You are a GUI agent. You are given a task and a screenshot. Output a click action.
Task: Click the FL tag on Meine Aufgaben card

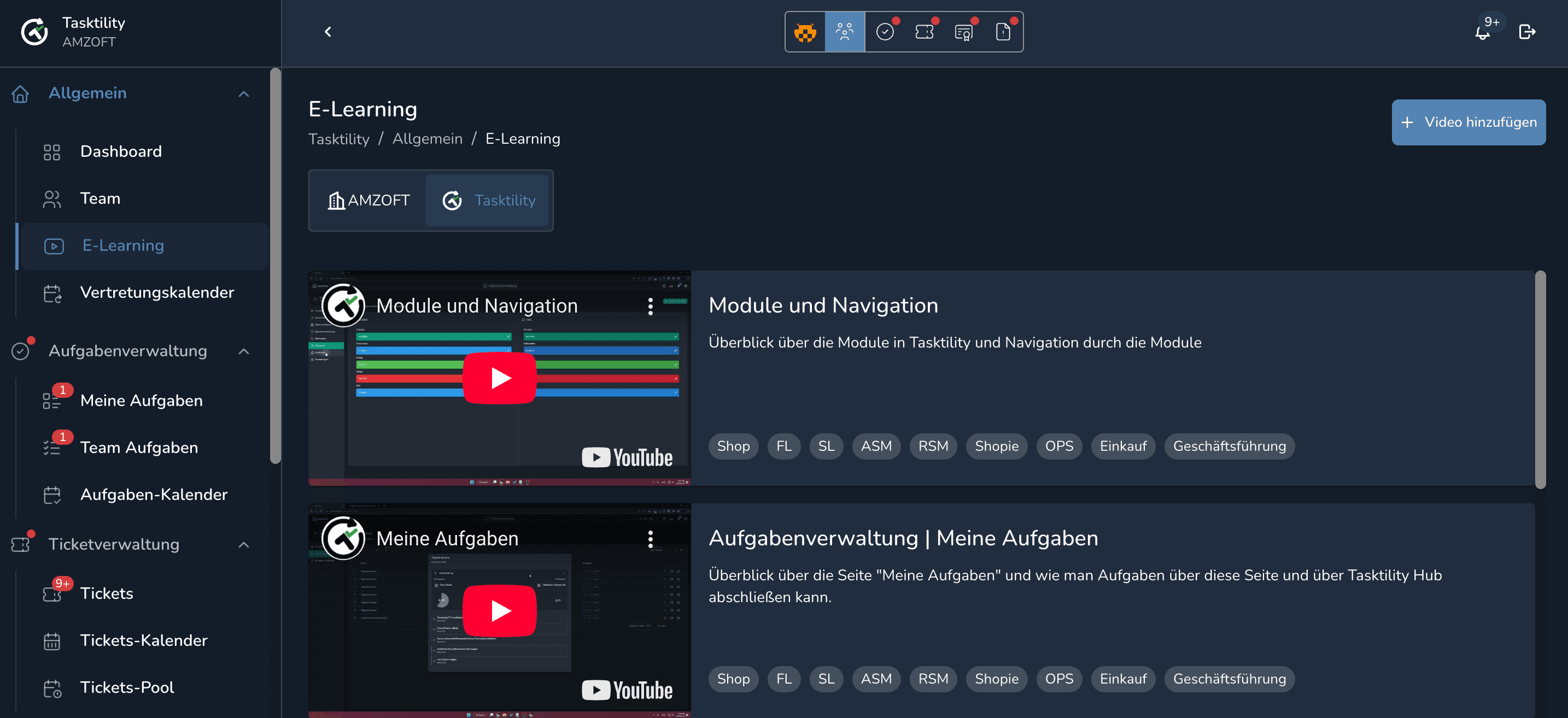click(x=783, y=680)
